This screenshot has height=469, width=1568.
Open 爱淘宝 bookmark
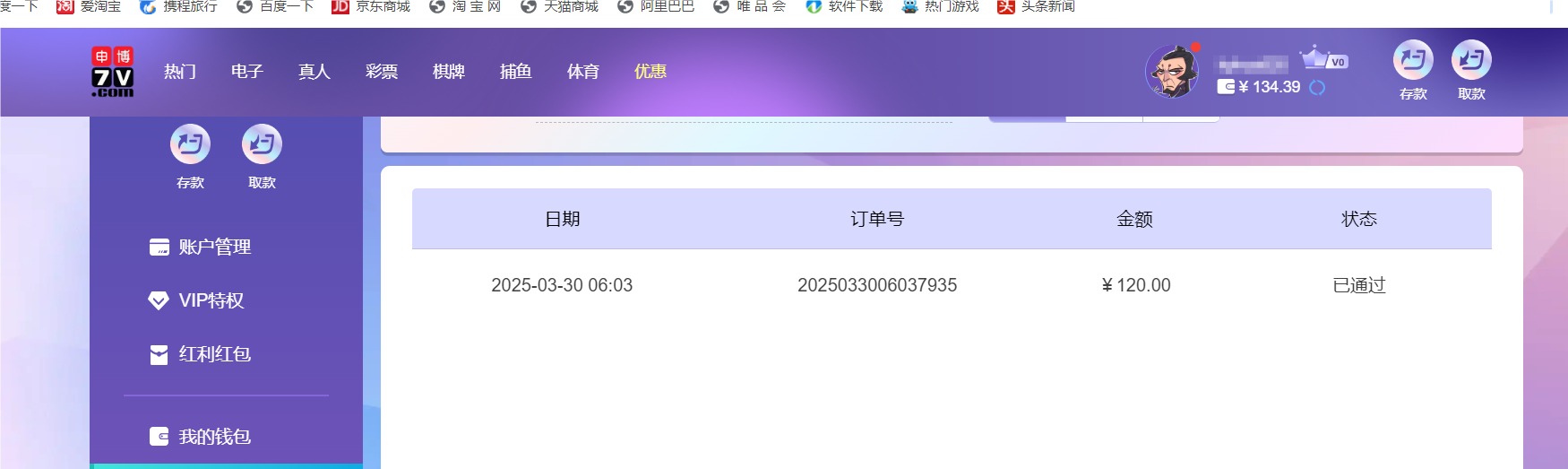(89, 6)
